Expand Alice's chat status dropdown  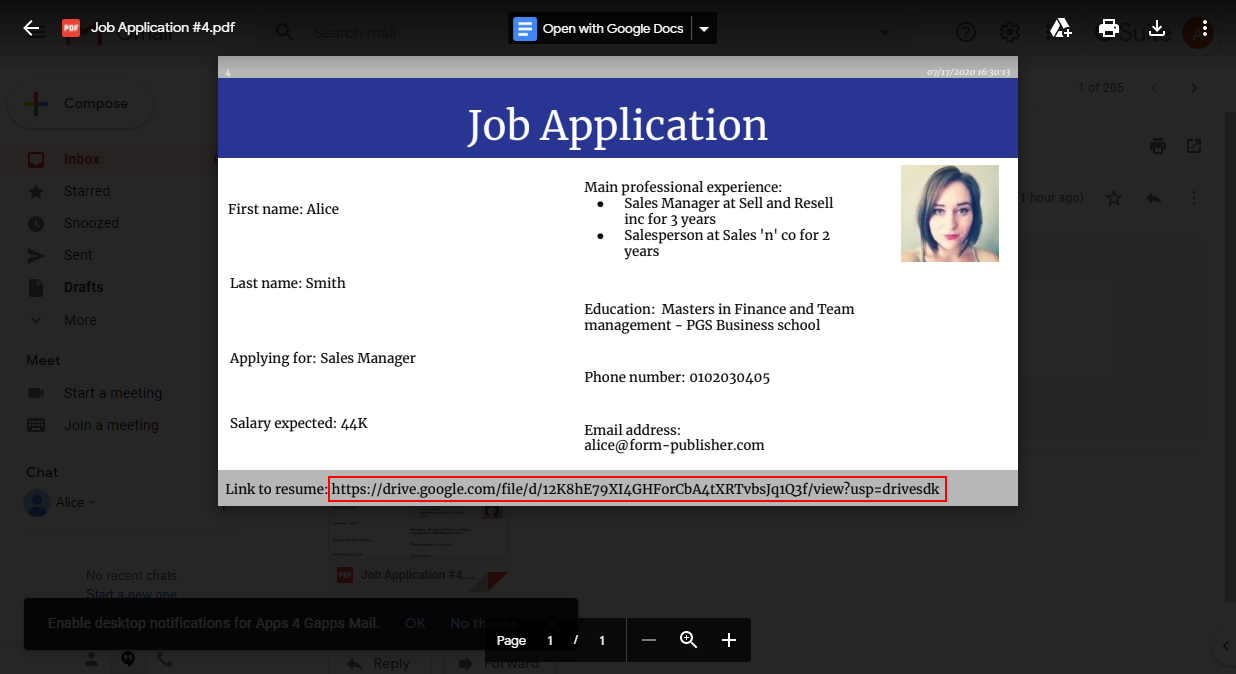point(93,503)
